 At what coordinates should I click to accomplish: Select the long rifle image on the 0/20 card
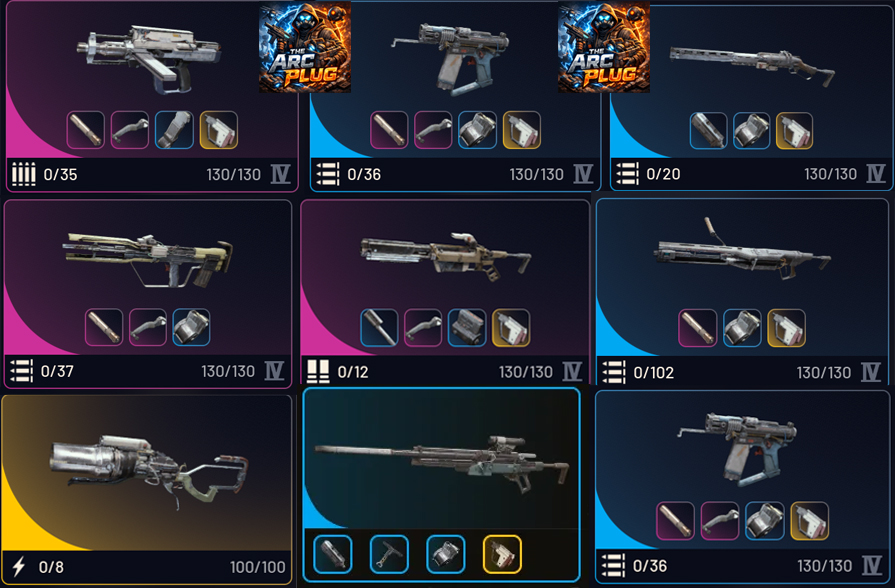coord(752,64)
